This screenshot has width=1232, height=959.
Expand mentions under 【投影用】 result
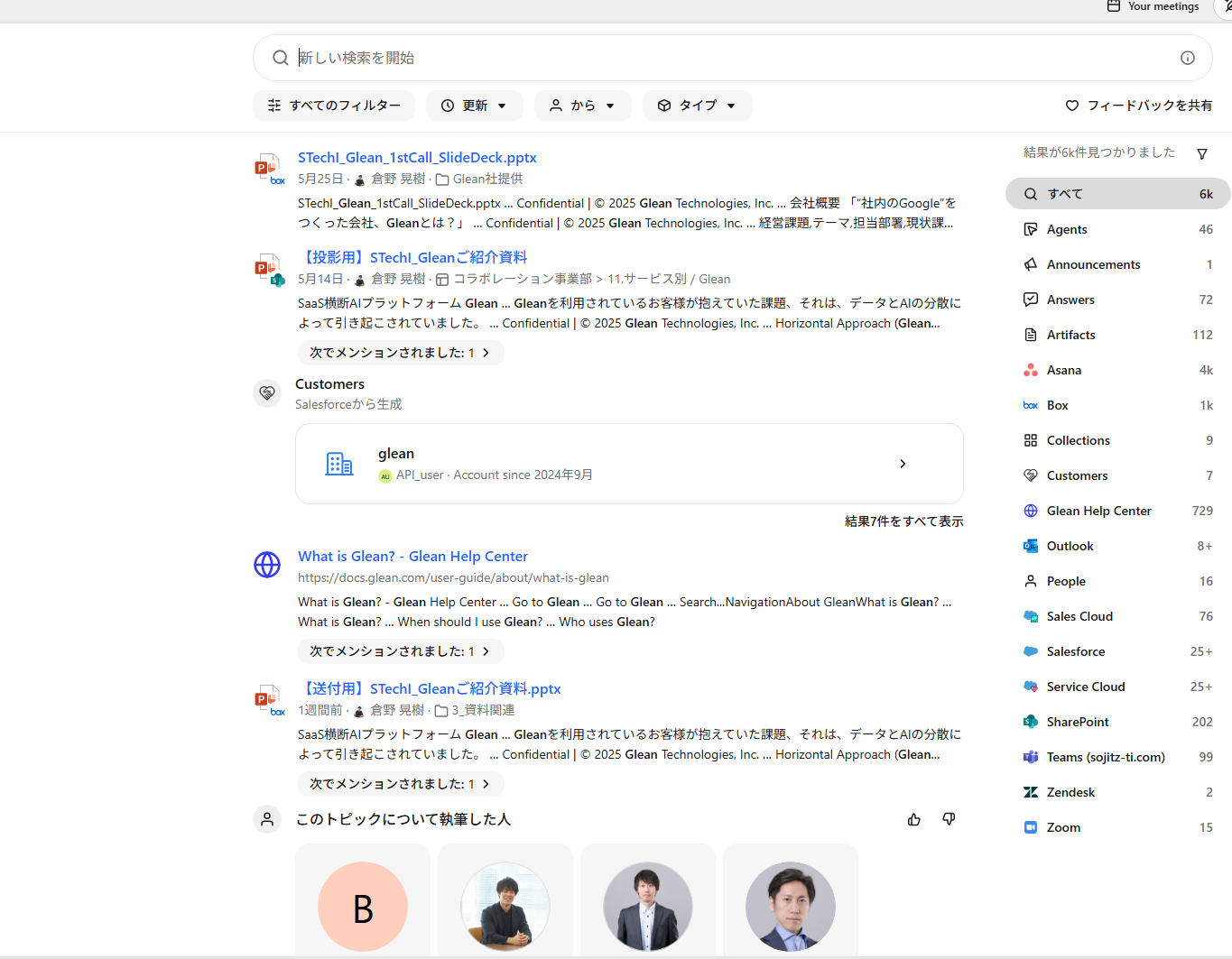coord(401,353)
